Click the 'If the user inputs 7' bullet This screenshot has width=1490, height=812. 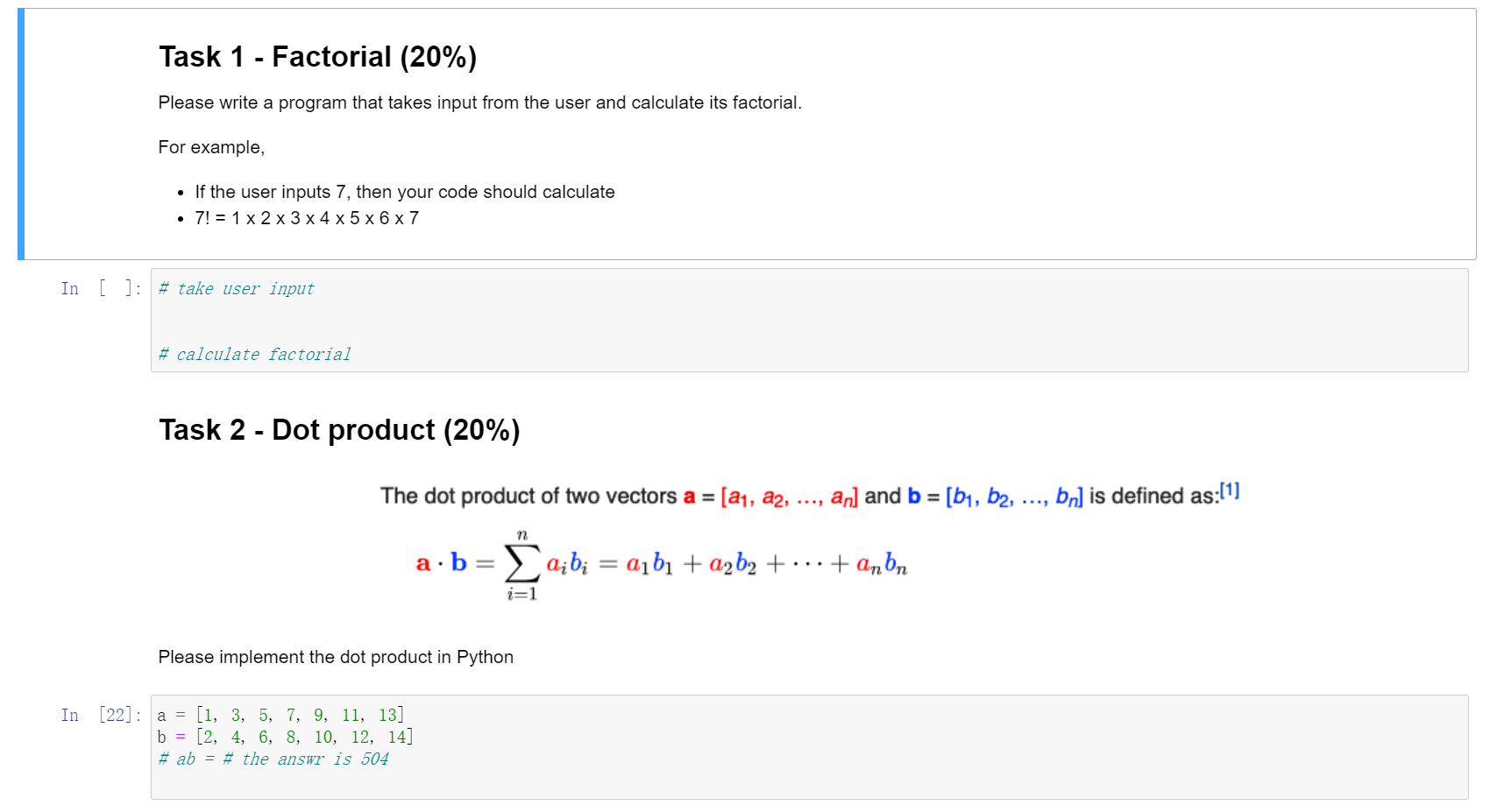click(x=405, y=192)
